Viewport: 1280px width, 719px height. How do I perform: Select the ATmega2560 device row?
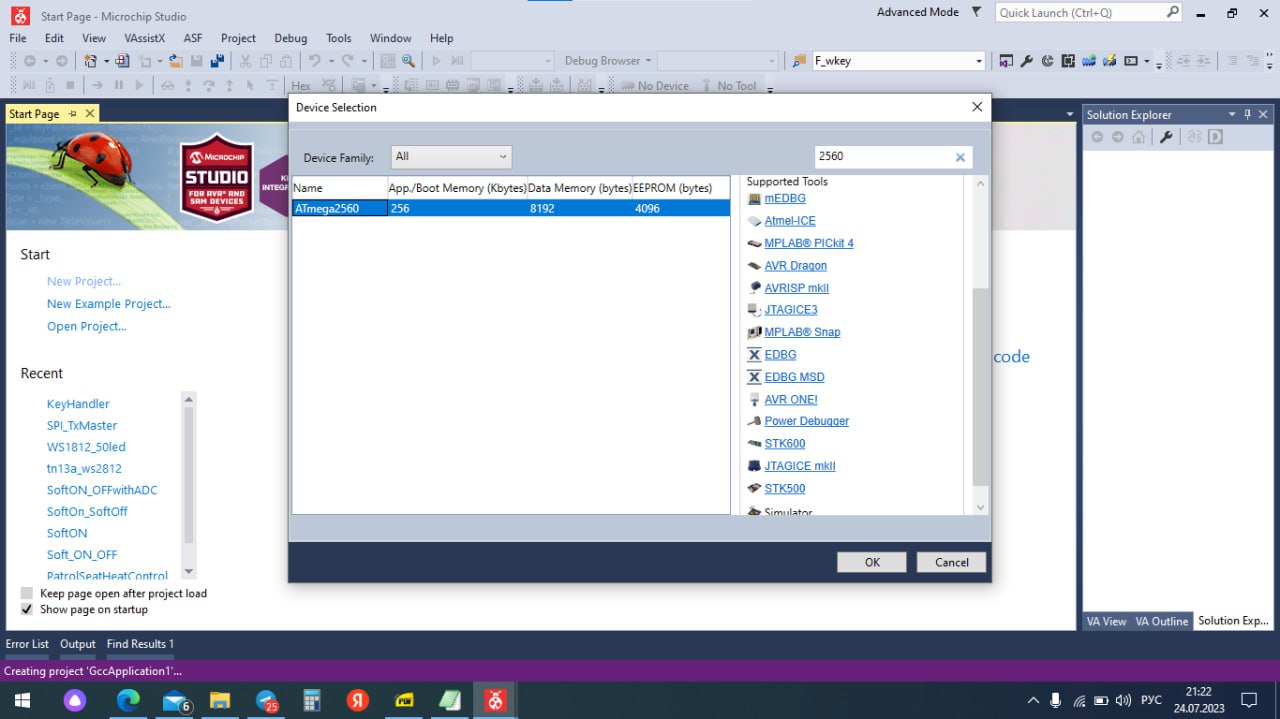click(511, 208)
